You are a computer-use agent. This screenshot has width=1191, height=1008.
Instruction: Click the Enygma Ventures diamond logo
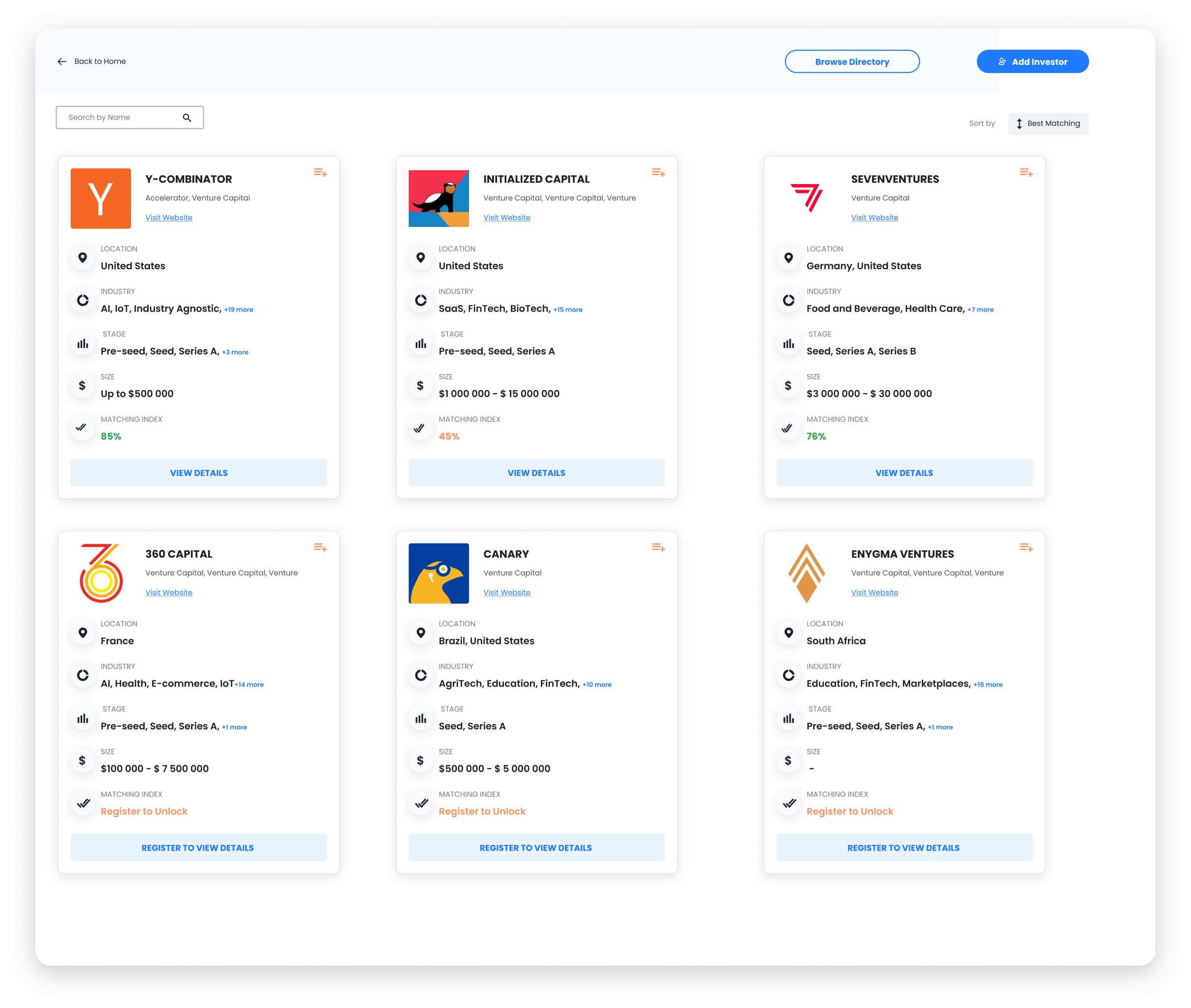(807, 573)
